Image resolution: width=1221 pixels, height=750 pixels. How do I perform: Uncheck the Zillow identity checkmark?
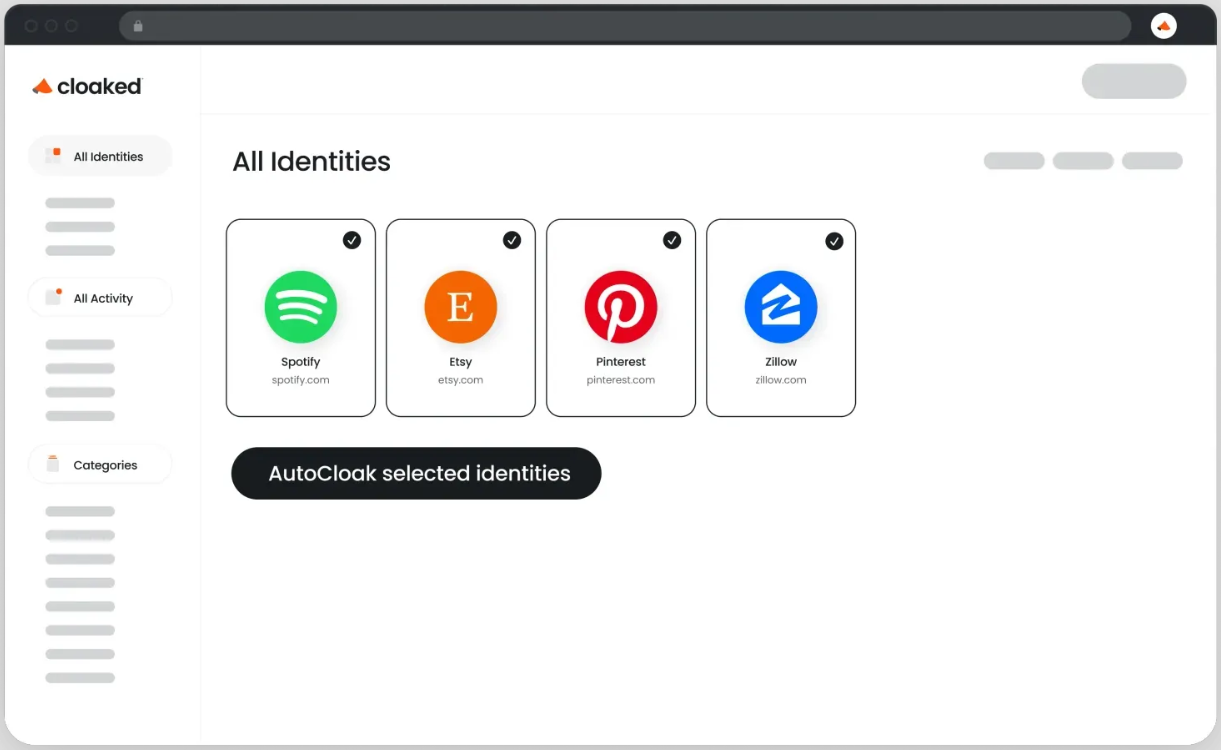[x=834, y=241]
